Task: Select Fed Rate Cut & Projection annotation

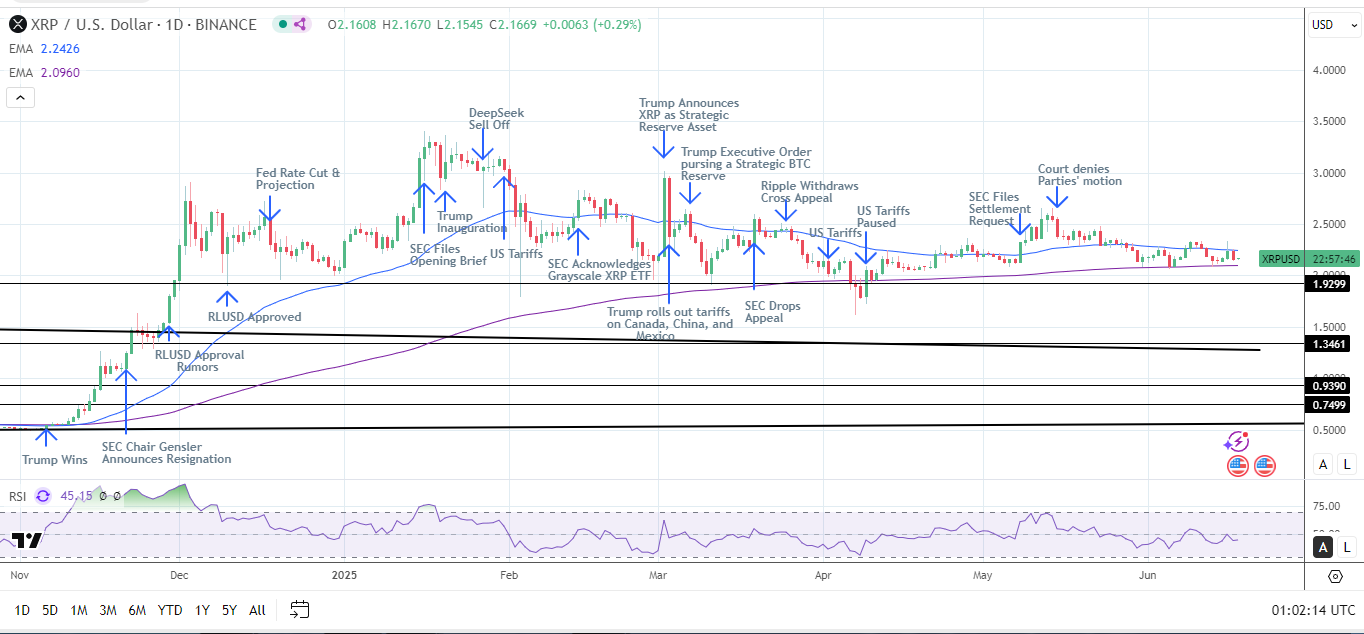Action: click(x=298, y=179)
